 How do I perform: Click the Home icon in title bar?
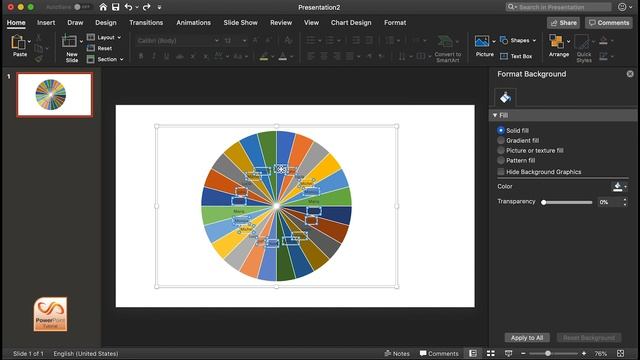tap(103, 7)
